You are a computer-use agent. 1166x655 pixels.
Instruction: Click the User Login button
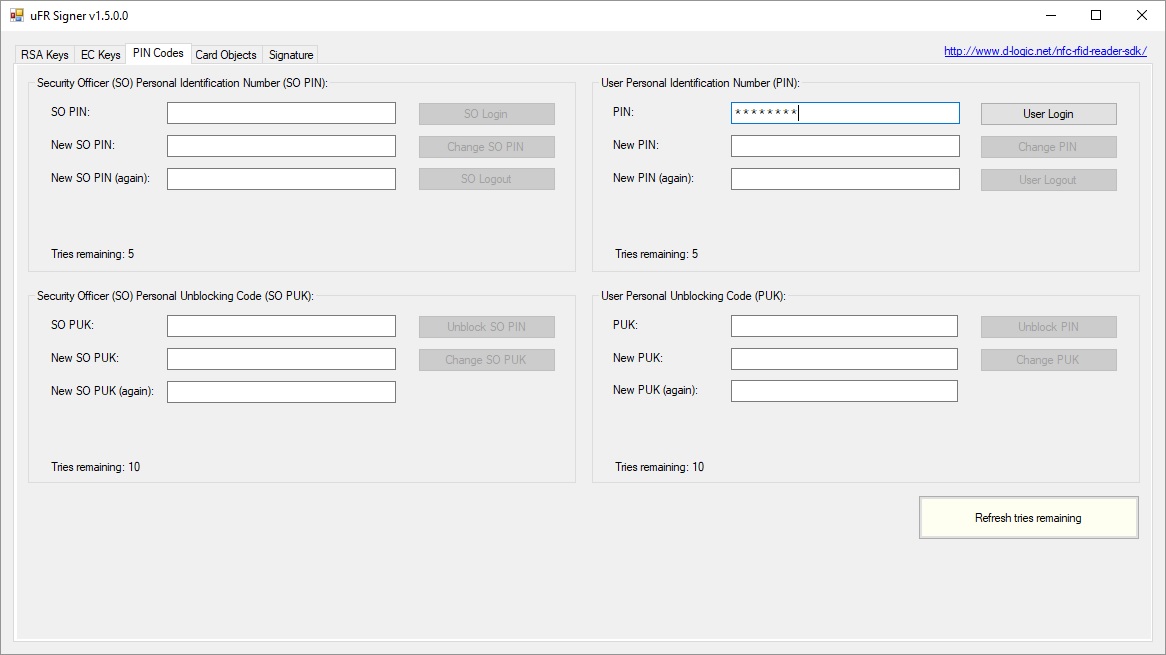point(1049,114)
